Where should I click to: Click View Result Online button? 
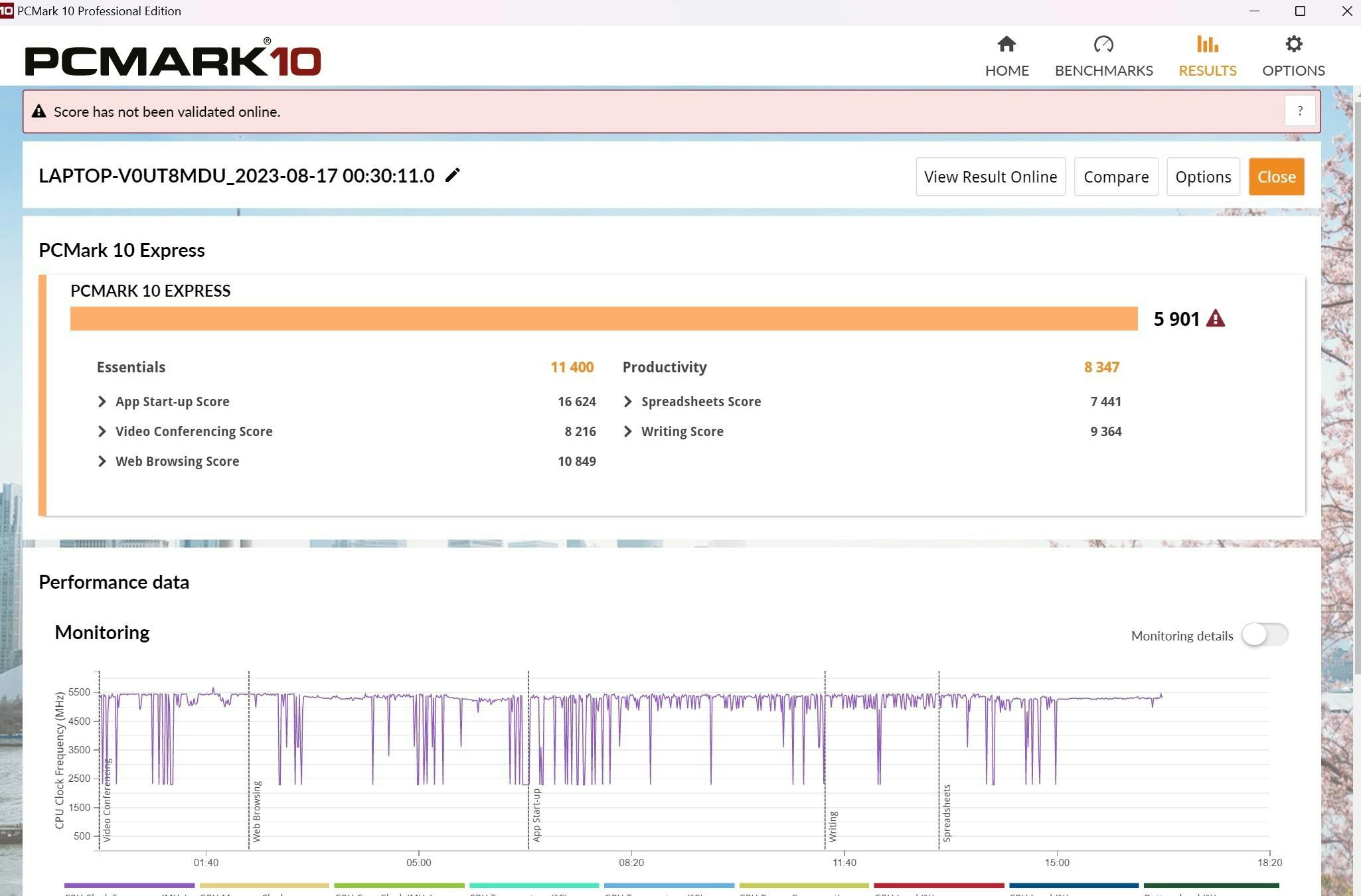click(991, 177)
